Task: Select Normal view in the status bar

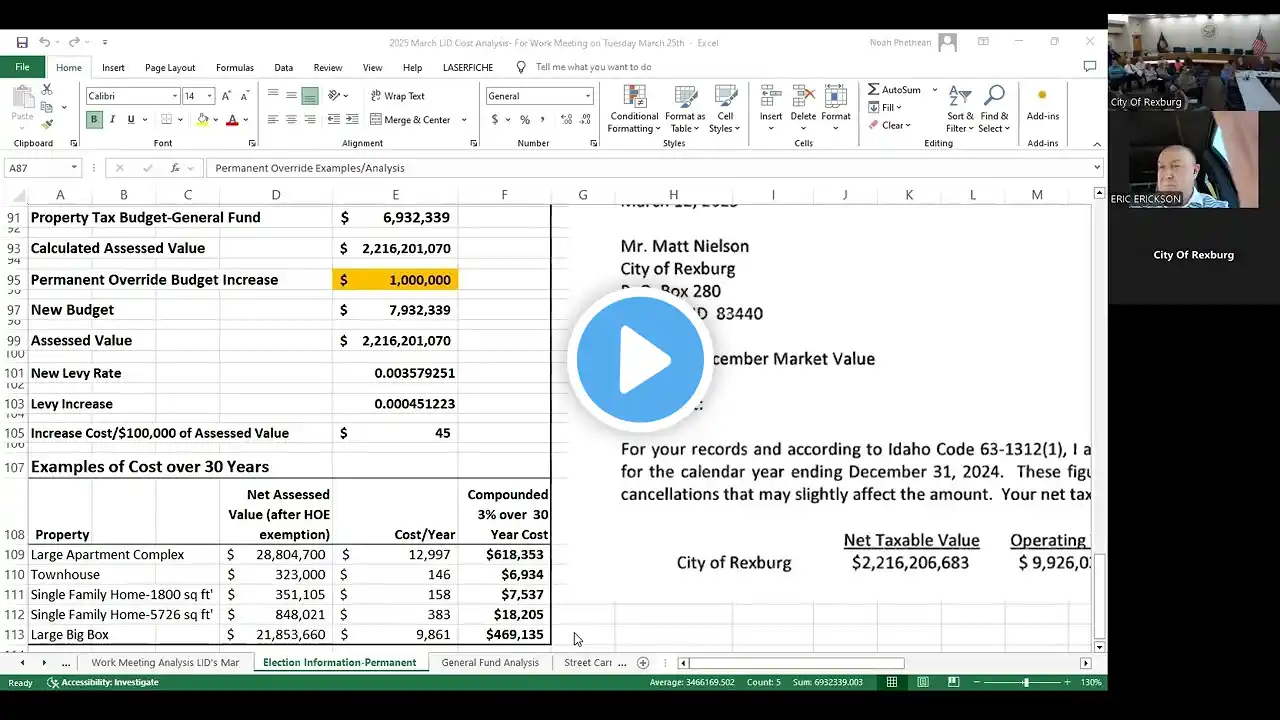Action: click(892, 682)
